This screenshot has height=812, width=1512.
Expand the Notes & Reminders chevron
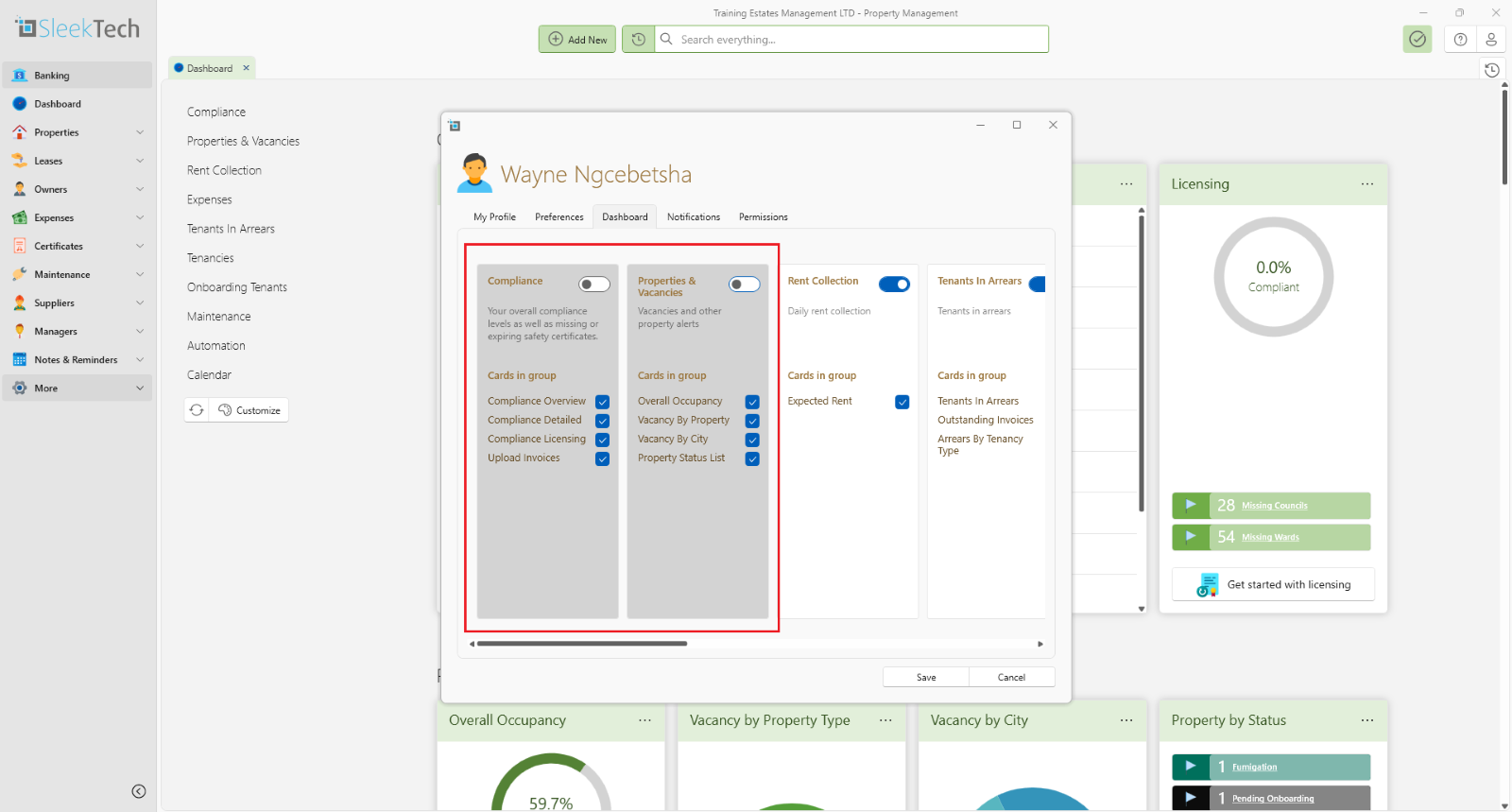[x=140, y=359]
